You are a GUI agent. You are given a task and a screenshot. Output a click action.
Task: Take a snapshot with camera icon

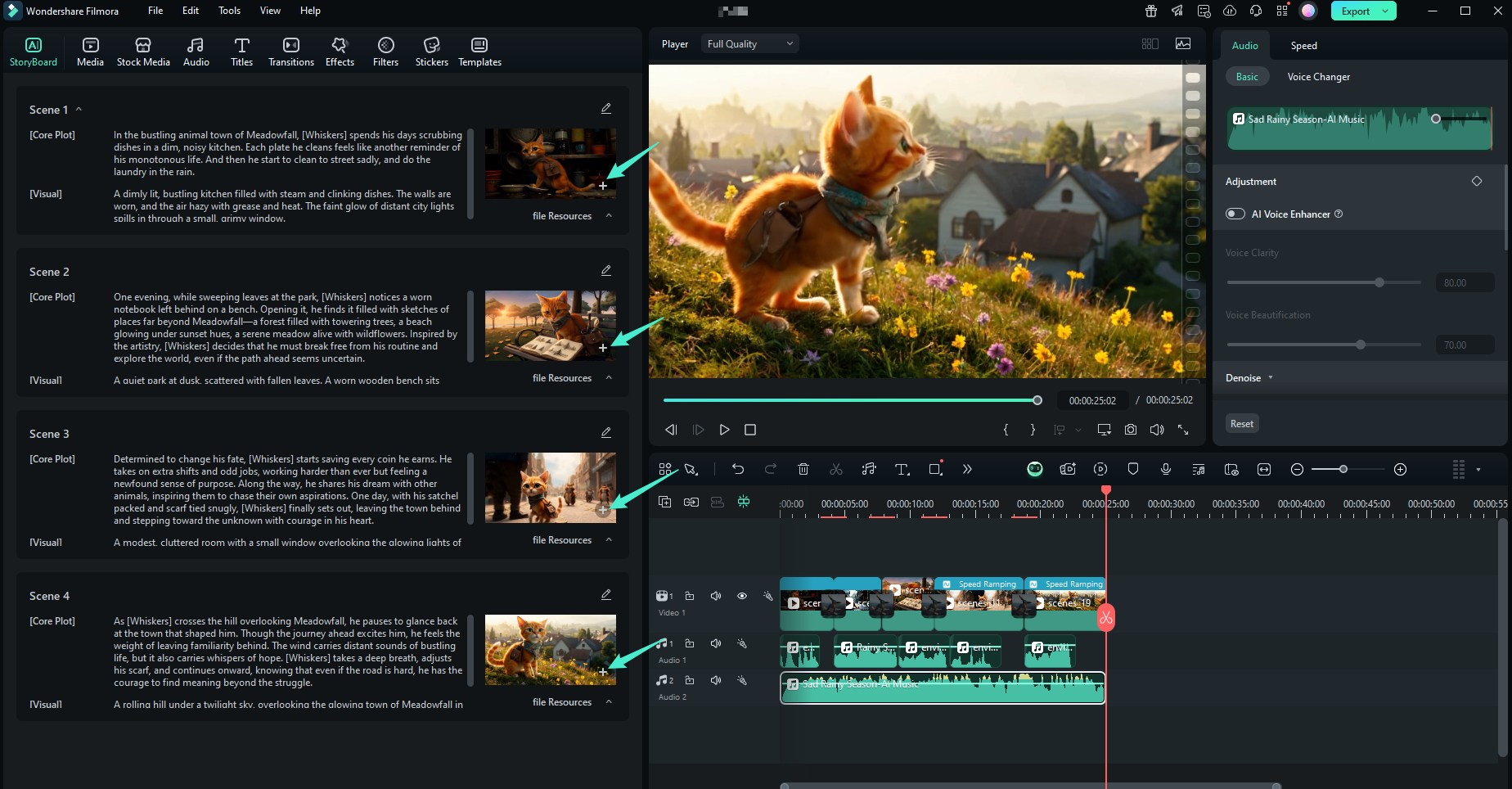click(1130, 430)
